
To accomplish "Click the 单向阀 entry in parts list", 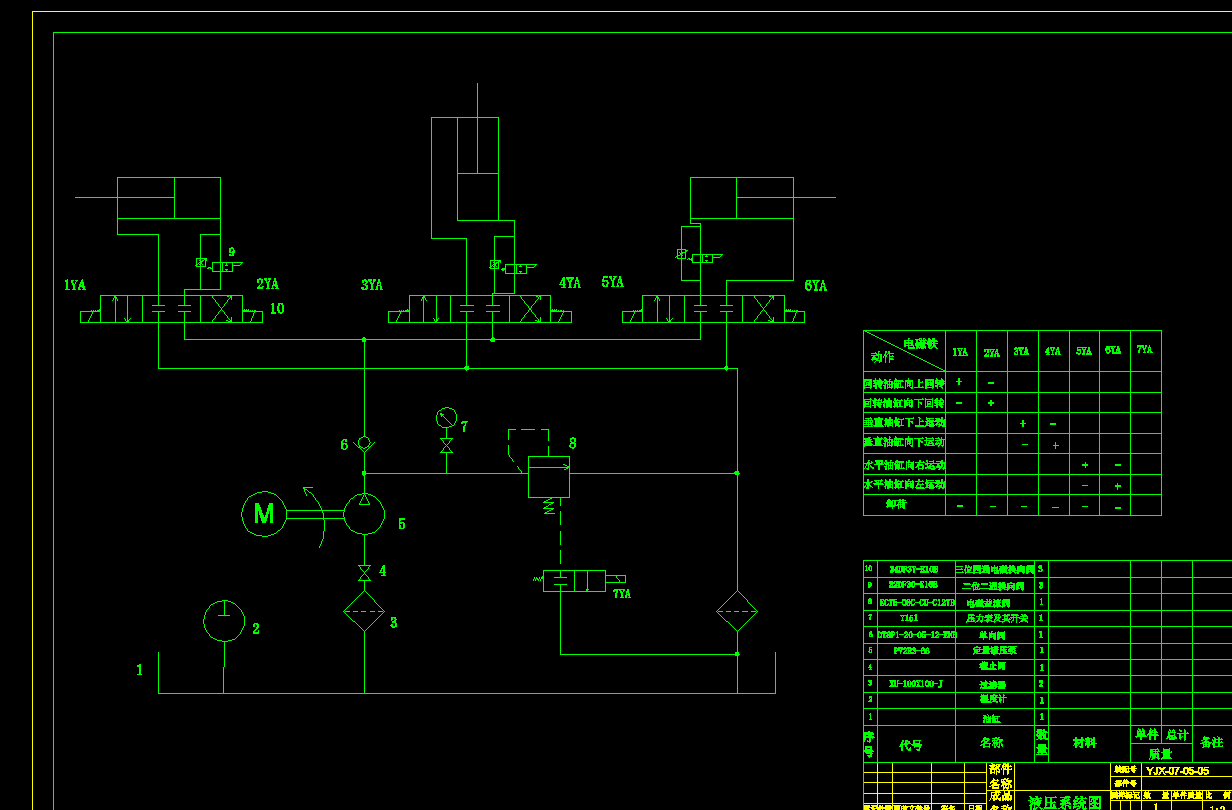I will click(992, 635).
